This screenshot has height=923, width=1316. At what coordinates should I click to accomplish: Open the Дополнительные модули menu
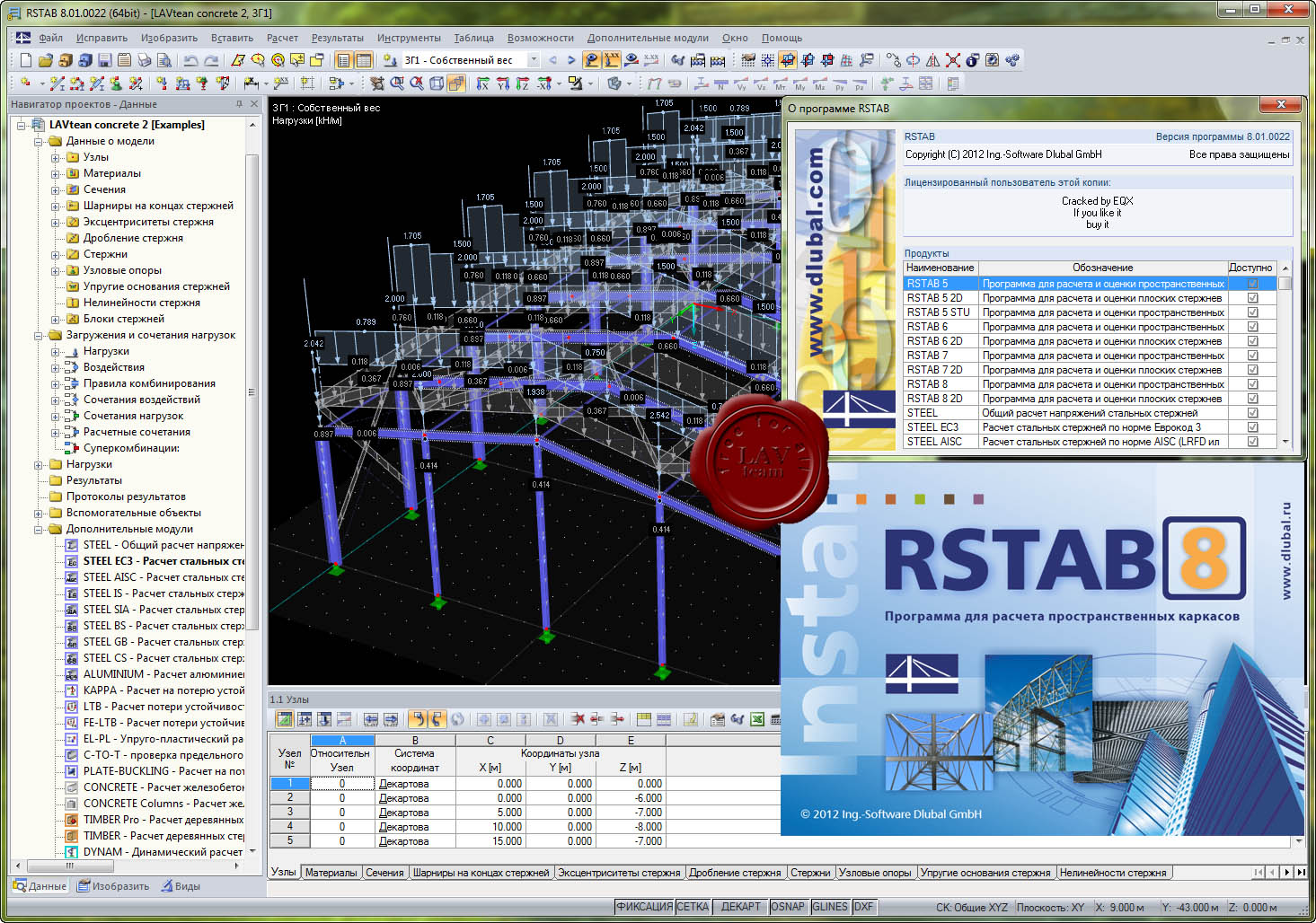click(648, 38)
